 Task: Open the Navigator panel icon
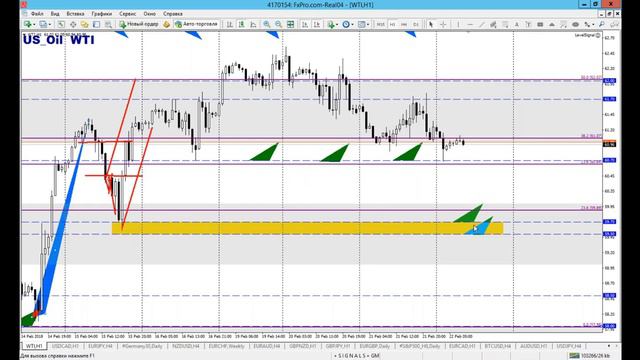[x=84, y=24]
